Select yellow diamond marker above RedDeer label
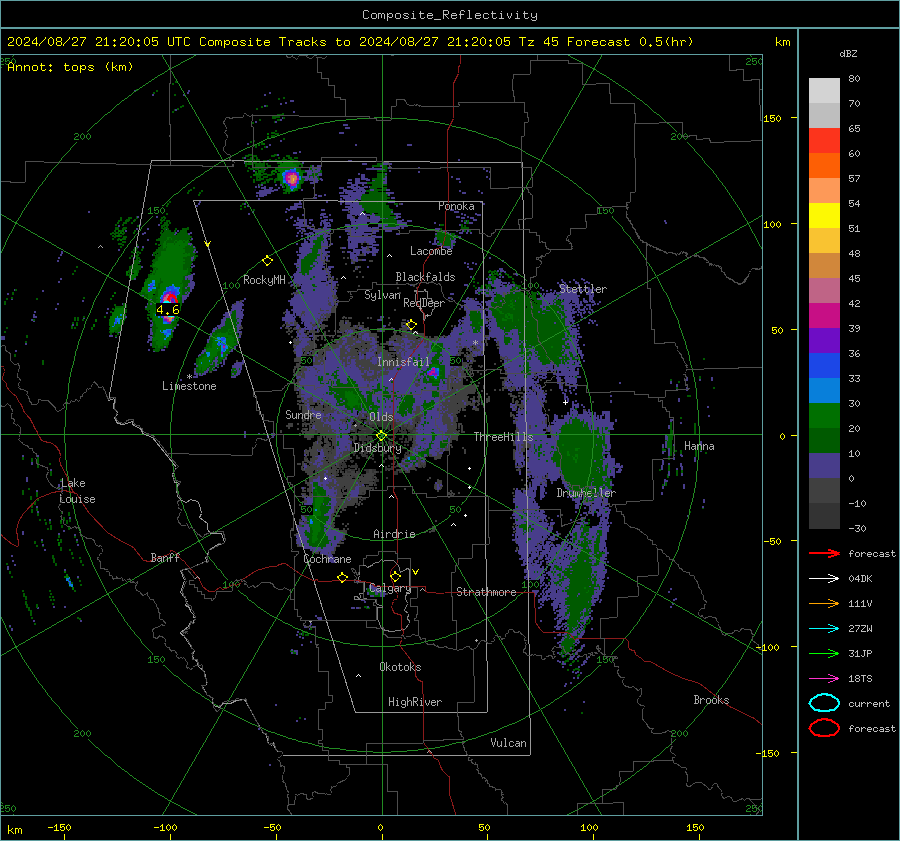Image resolution: width=900 pixels, height=841 pixels. 411,325
